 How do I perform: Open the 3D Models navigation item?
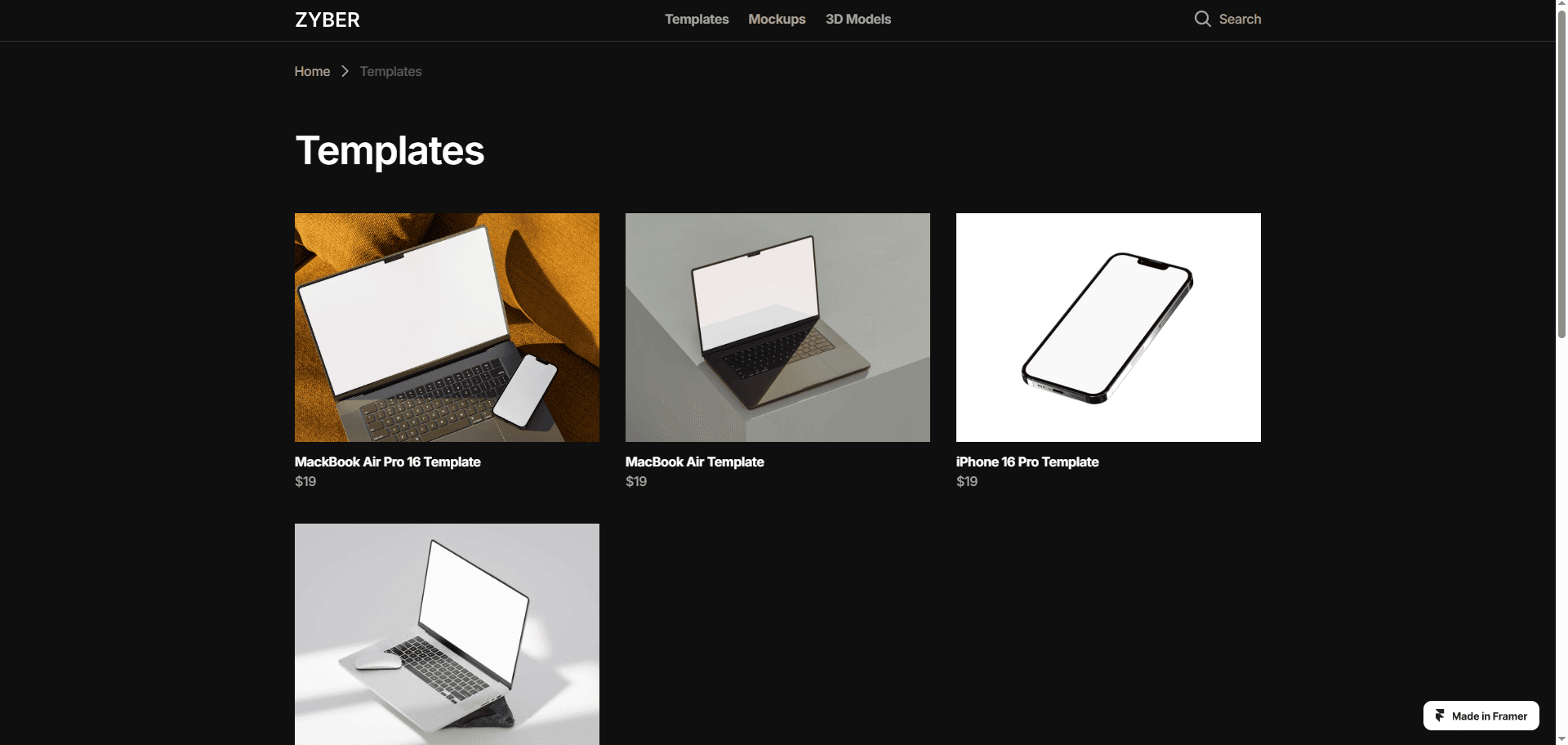[858, 19]
